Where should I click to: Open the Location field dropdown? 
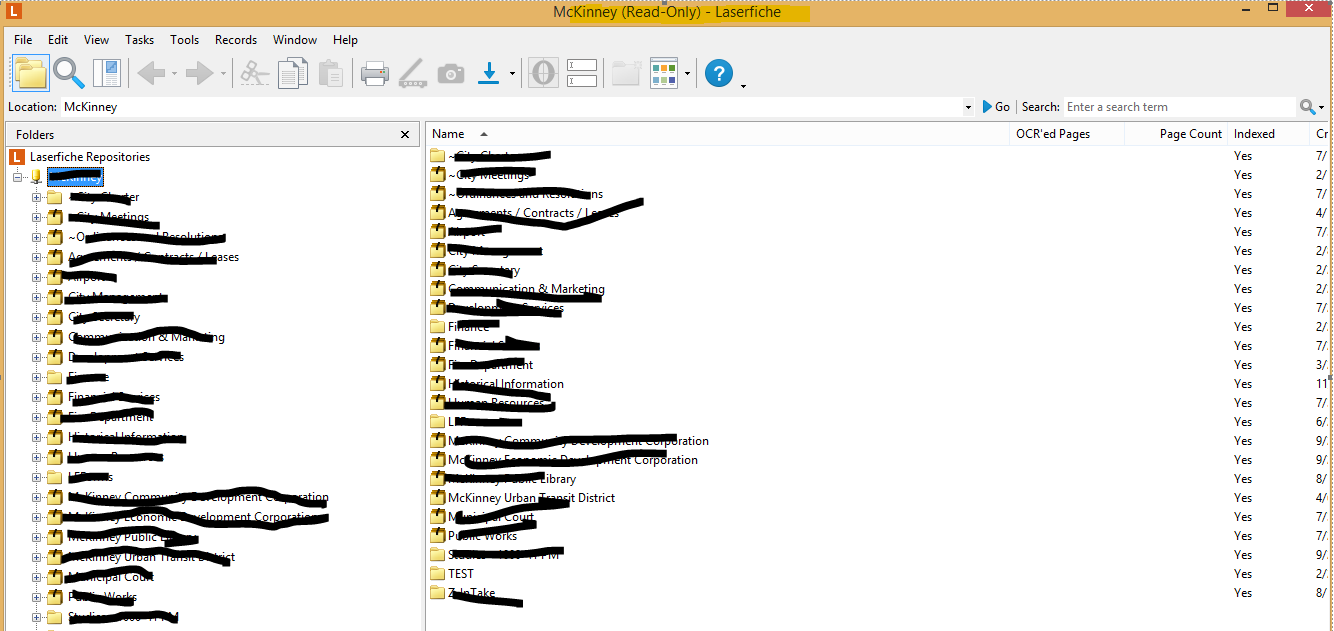[968, 107]
